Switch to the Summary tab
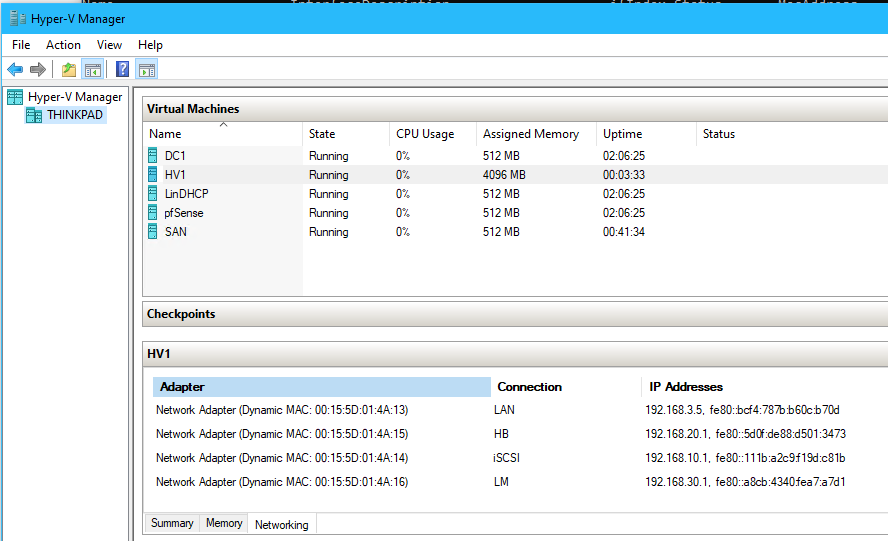 (172, 523)
